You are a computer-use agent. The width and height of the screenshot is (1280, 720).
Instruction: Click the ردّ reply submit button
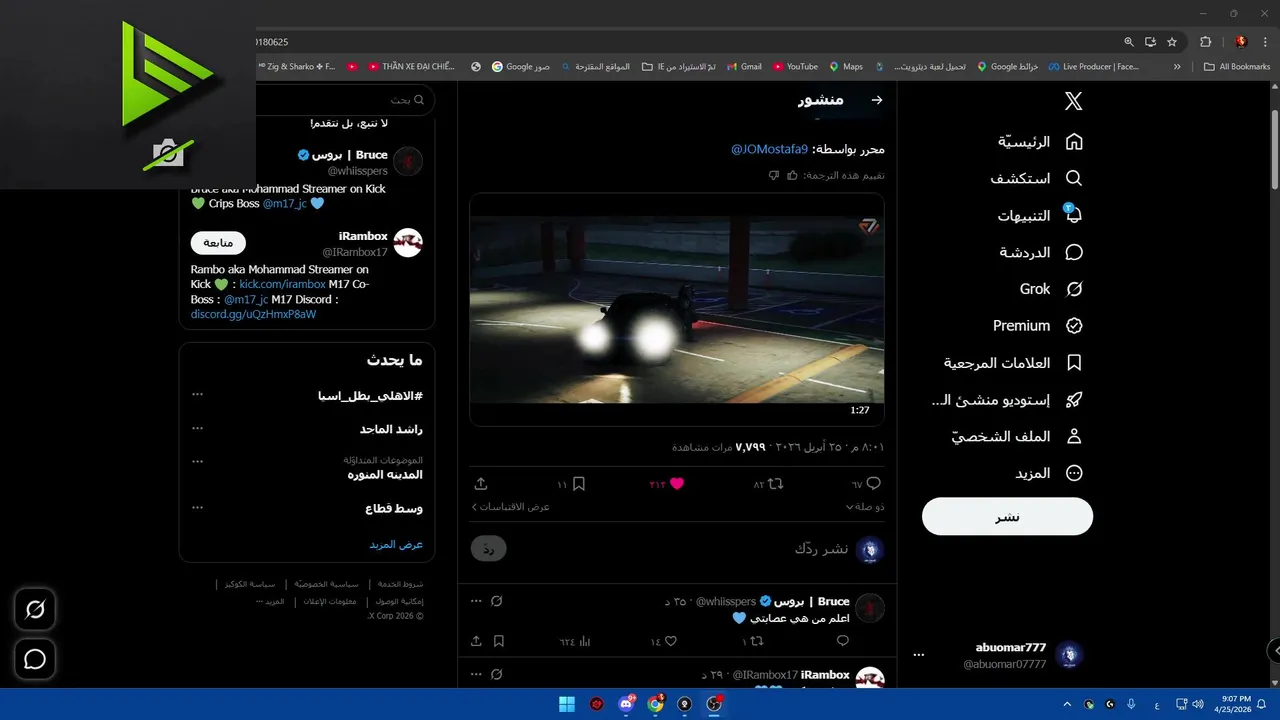489,549
